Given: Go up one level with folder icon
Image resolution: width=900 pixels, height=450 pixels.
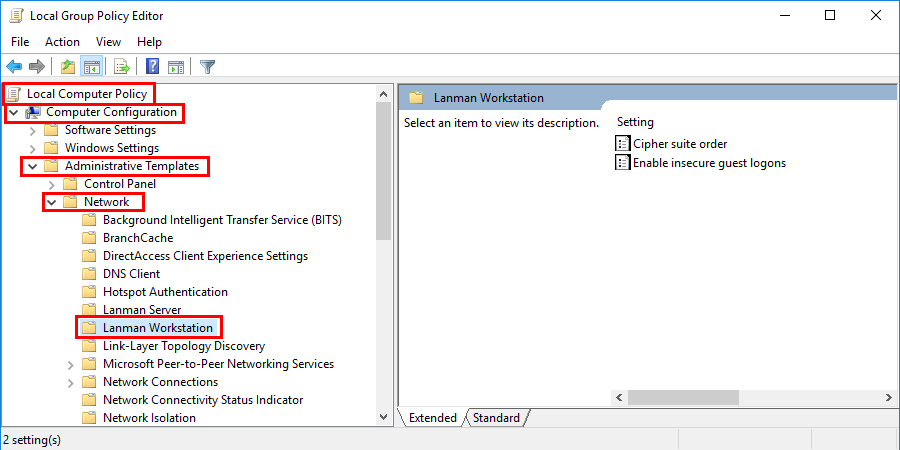Looking at the screenshot, I should click(68, 67).
